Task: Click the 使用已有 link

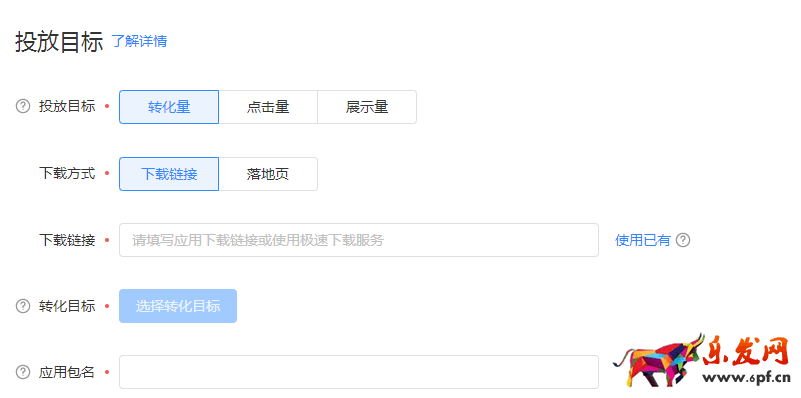Action: click(x=642, y=240)
